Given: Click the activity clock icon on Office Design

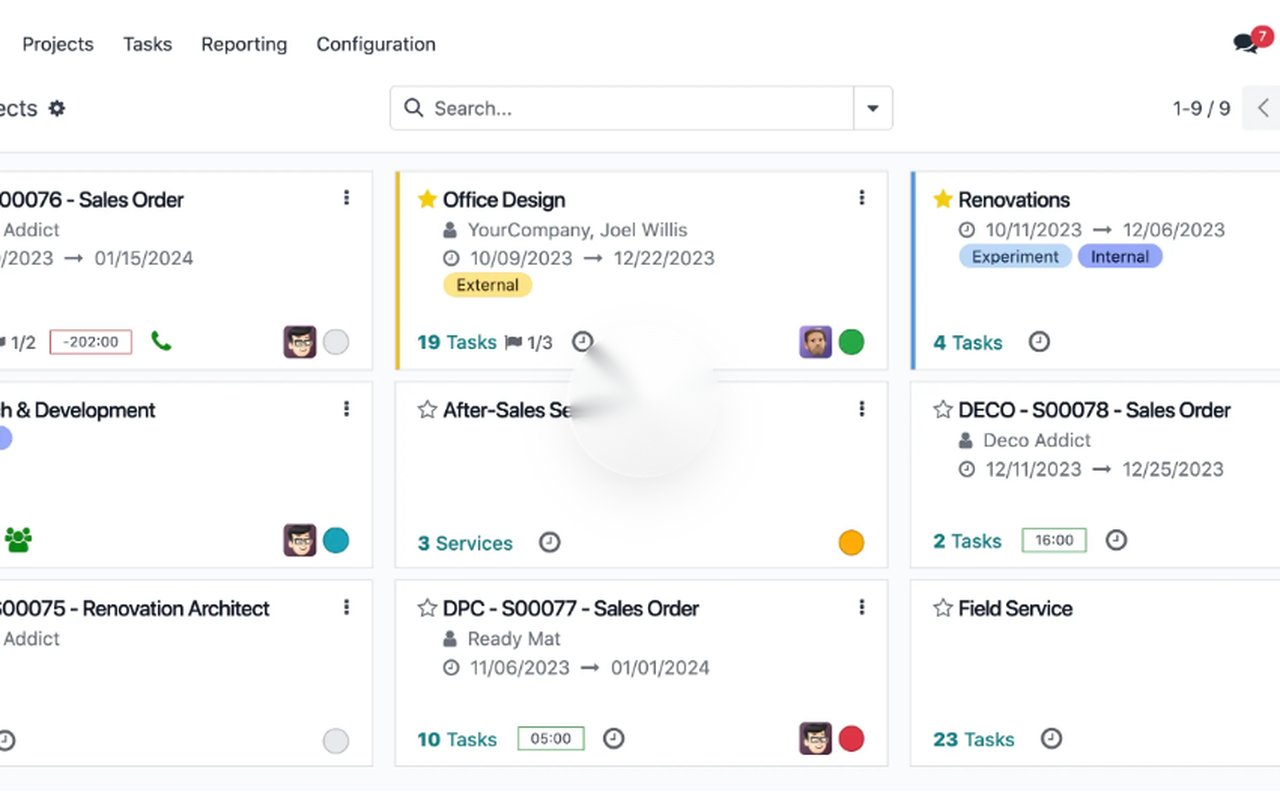Looking at the screenshot, I should click(x=582, y=342).
